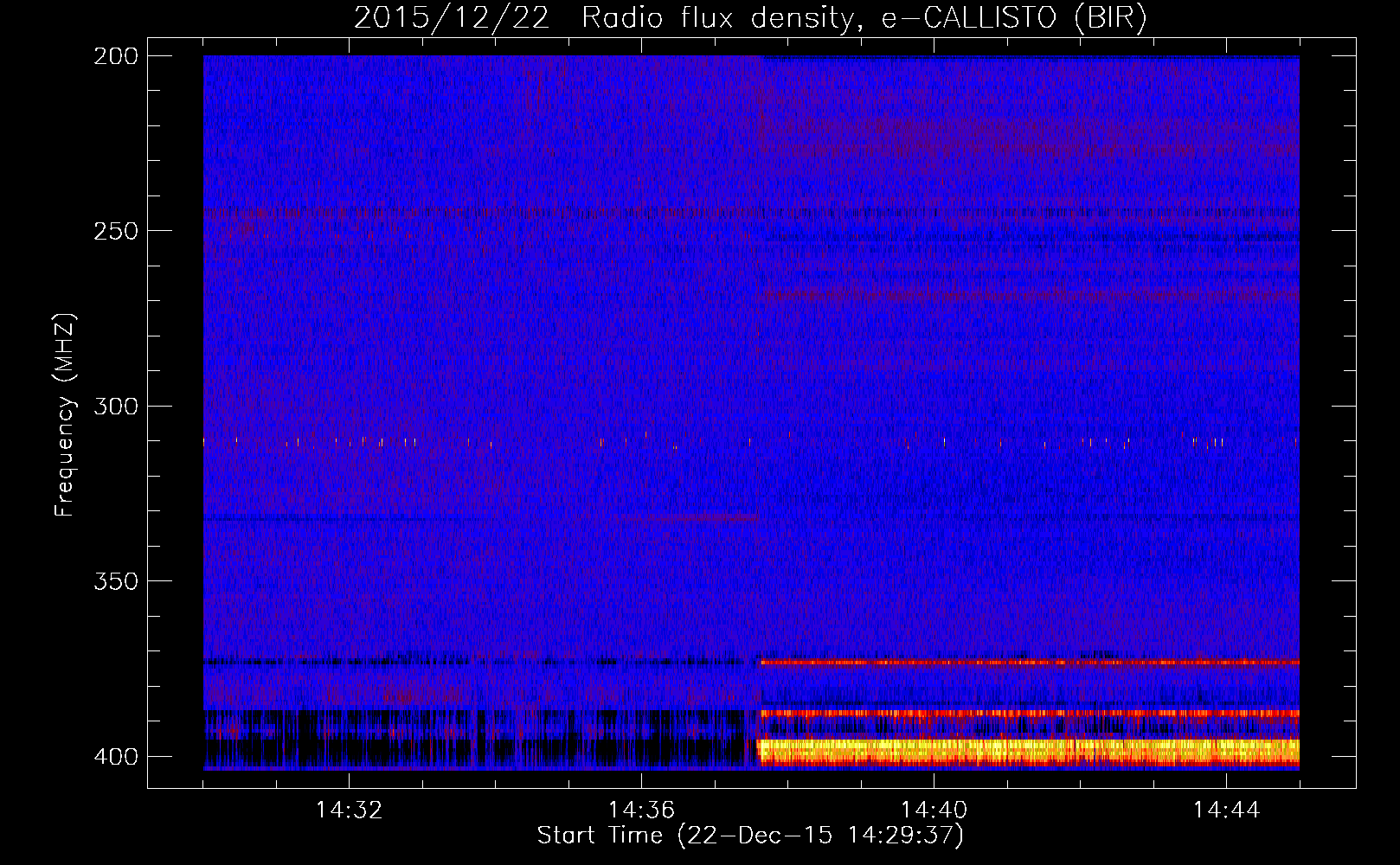Click the 14:32 time tick label
Viewport: 1400px width, 865px height.
point(349,811)
